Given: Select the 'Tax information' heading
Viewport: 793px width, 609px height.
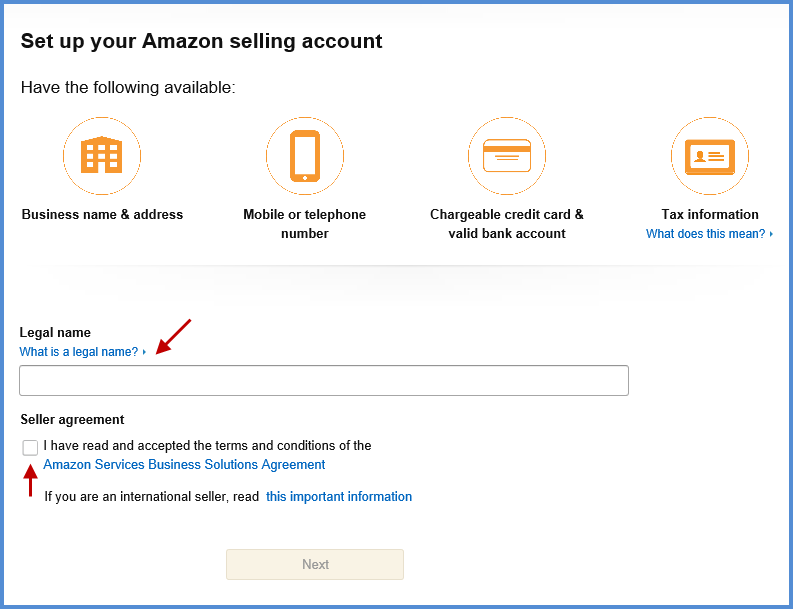Looking at the screenshot, I should tap(710, 214).
